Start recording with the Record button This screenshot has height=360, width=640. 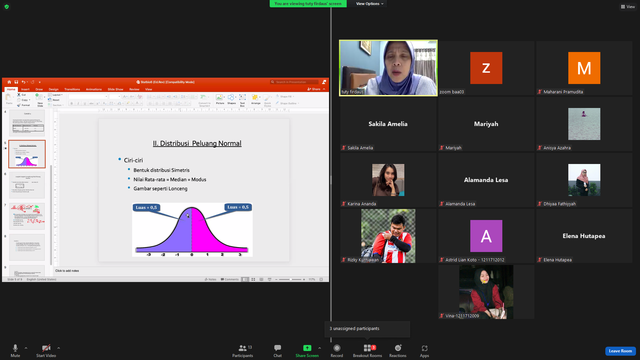(x=337, y=350)
